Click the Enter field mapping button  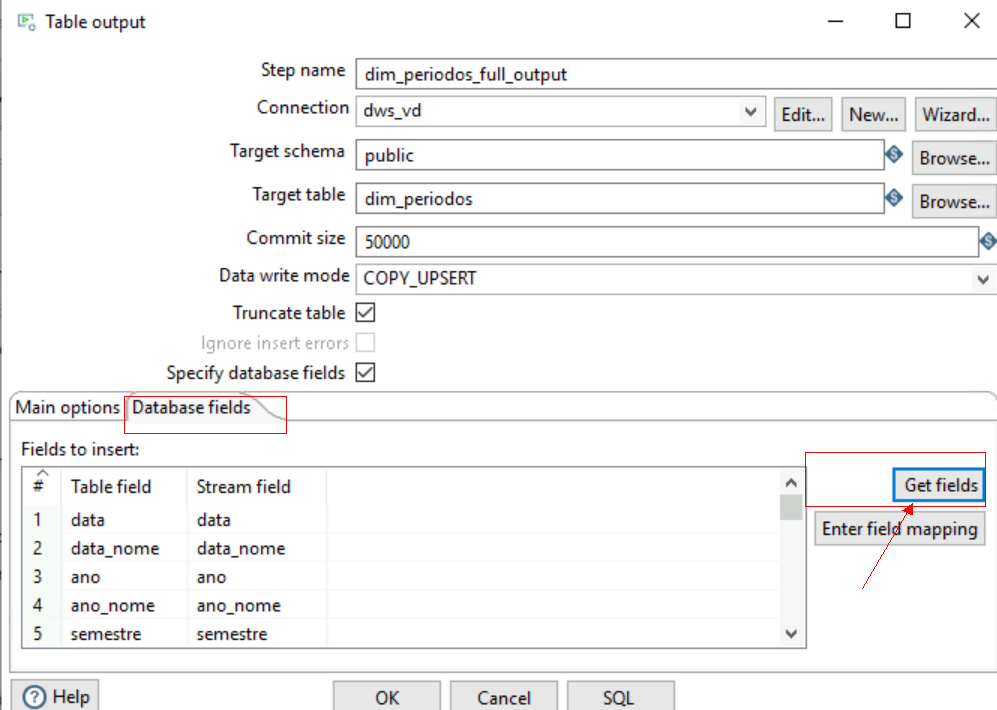click(x=899, y=529)
